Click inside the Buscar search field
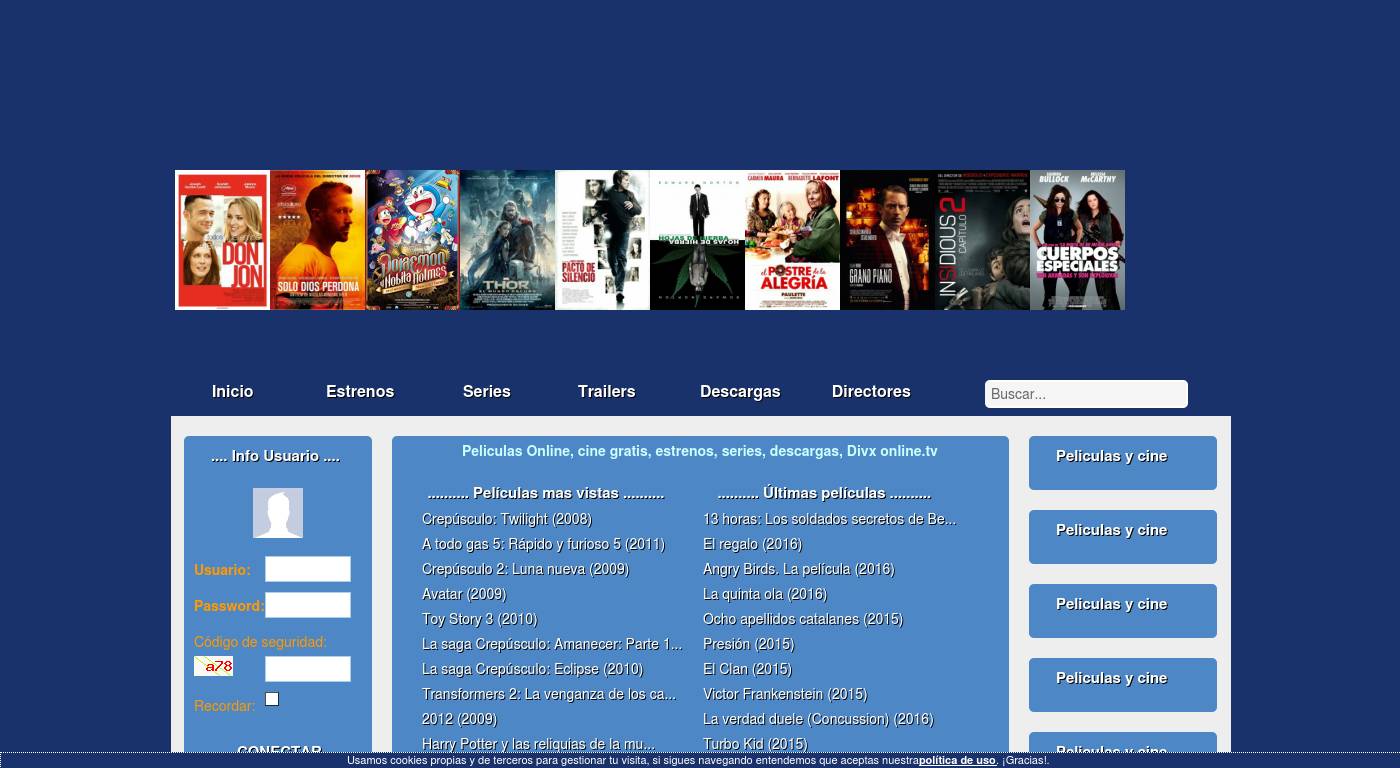The width and height of the screenshot is (1400, 768). coord(1086,394)
